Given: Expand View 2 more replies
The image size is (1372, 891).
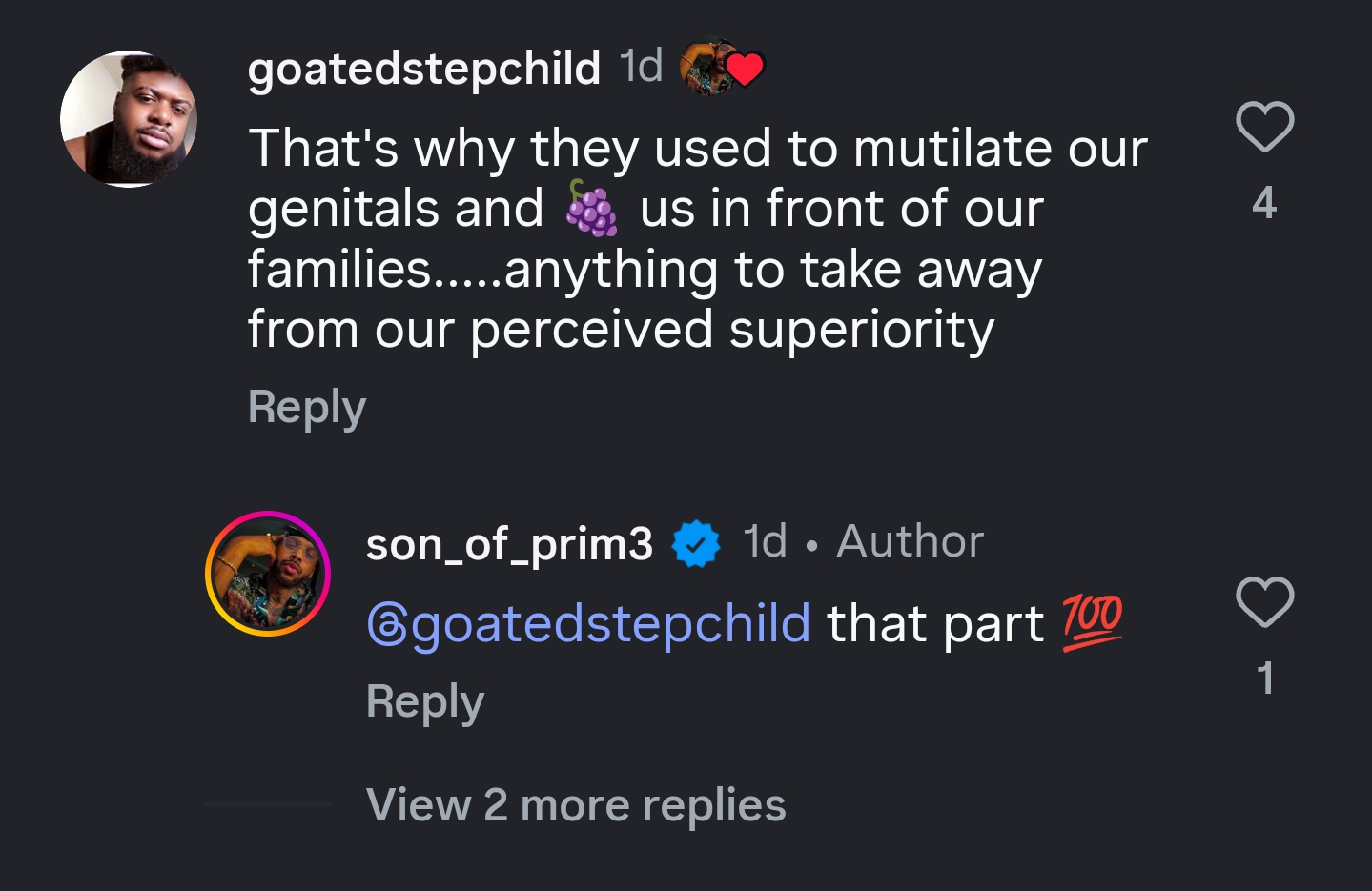Looking at the screenshot, I should (576, 805).
